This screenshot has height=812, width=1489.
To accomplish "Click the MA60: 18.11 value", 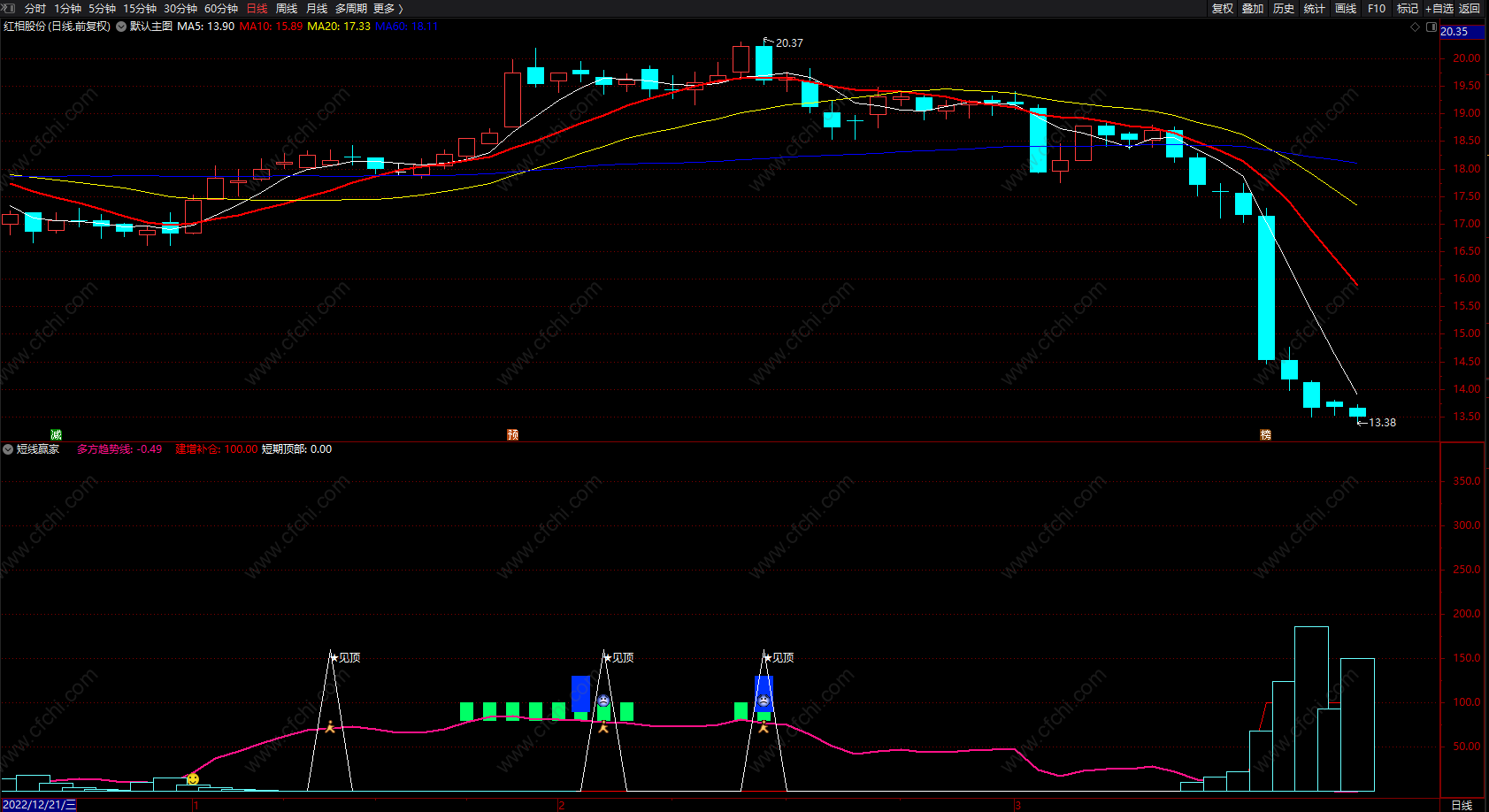I will [x=407, y=27].
